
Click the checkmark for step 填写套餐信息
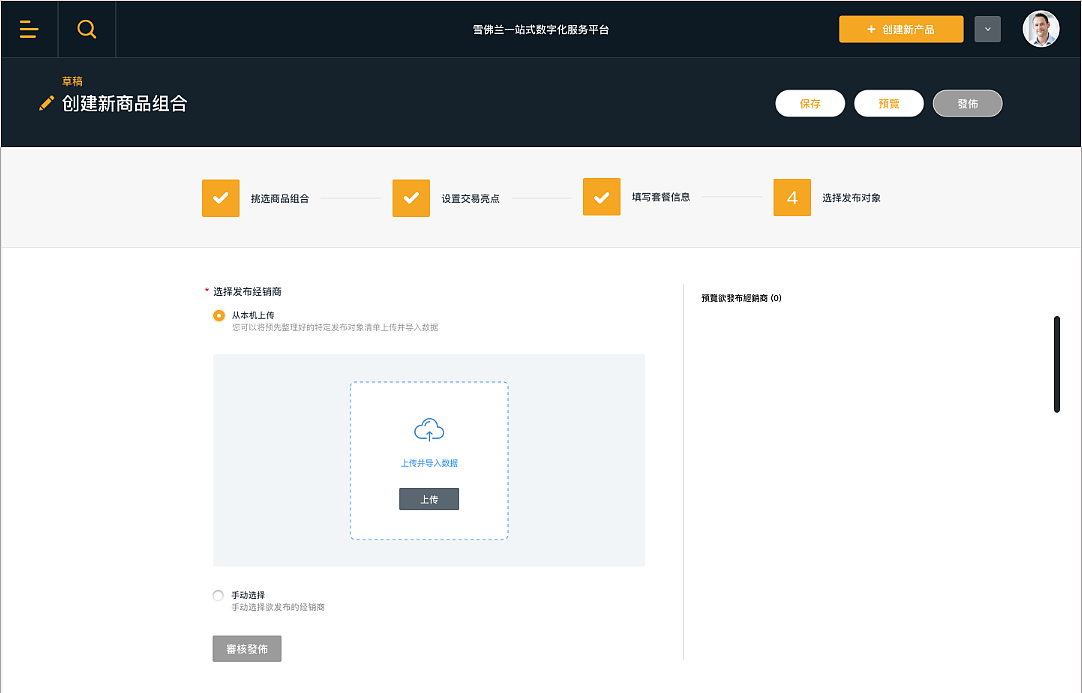(x=601, y=197)
